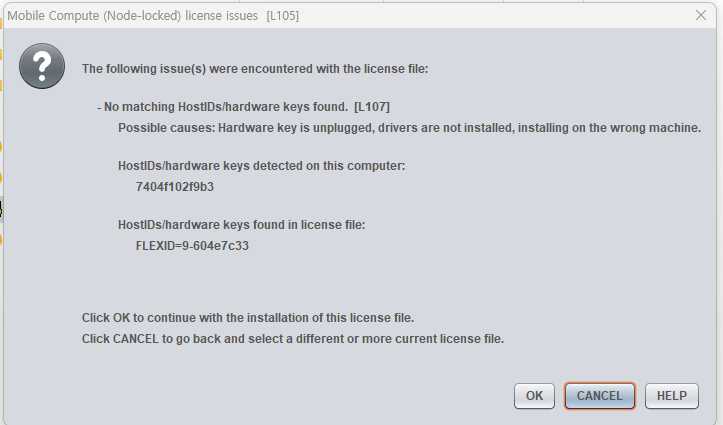Click 'No matching HostIDs/hardware keys found' message

225,106
